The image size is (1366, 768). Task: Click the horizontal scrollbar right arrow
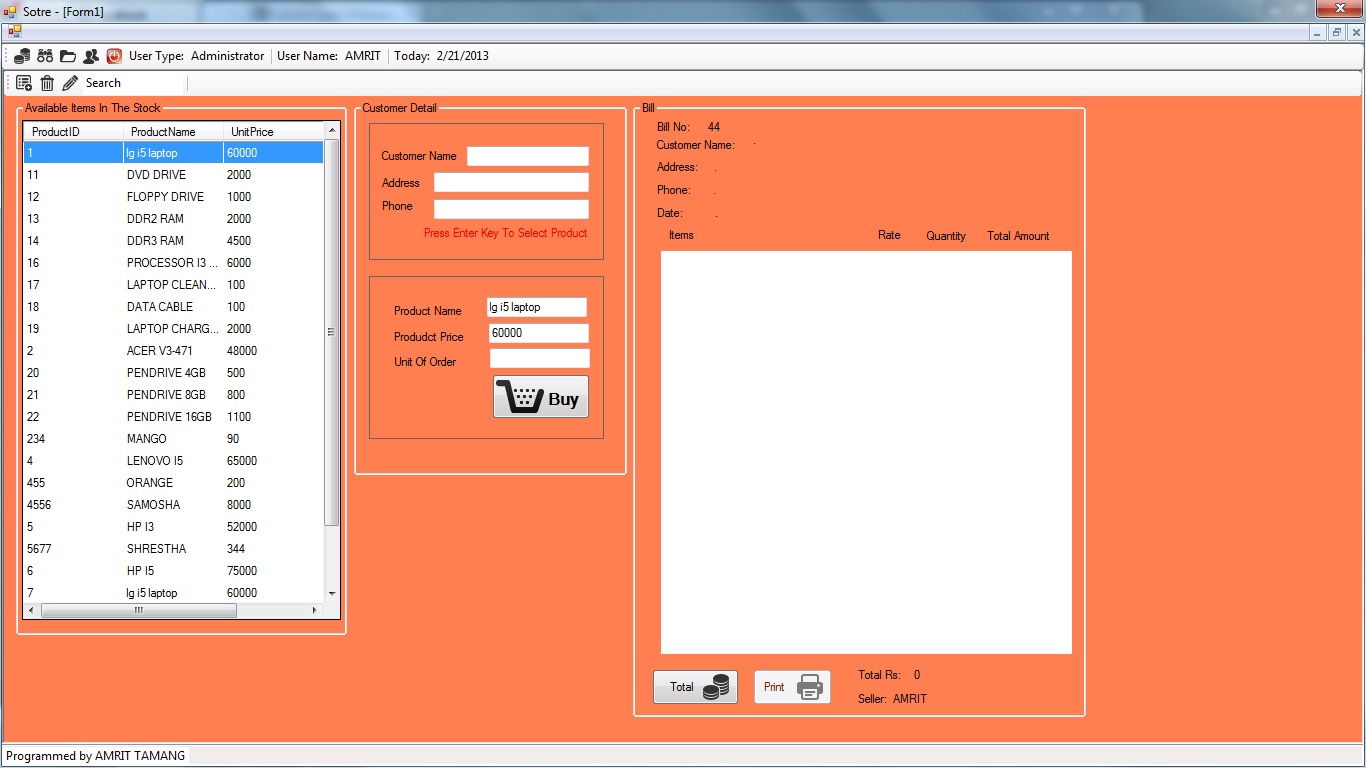[314, 610]
